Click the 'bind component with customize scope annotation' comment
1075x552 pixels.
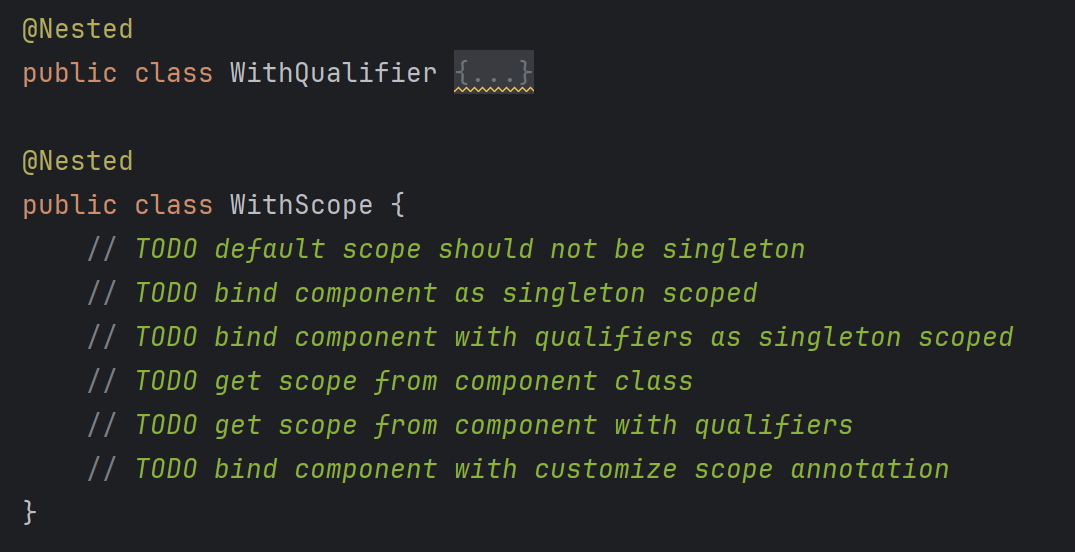[x=542, y=469]
